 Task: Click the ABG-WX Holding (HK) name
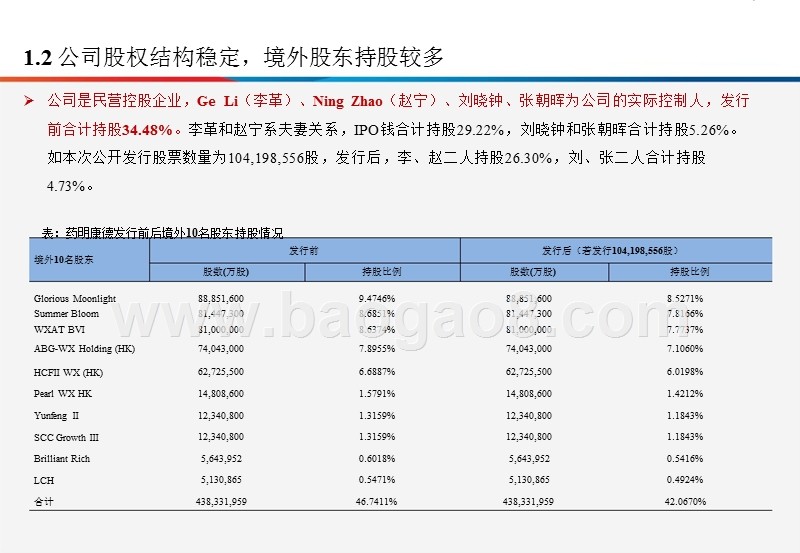pyautogui.click(x=84, y=349)
